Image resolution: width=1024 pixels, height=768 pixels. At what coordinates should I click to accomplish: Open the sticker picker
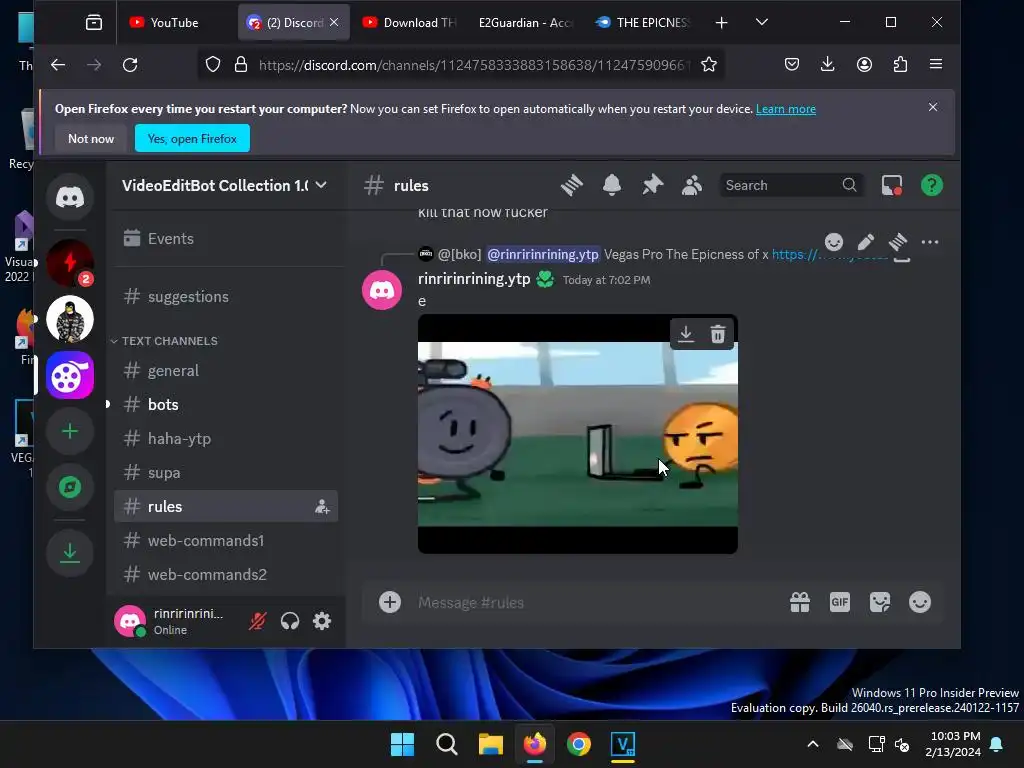pos(880,602)
